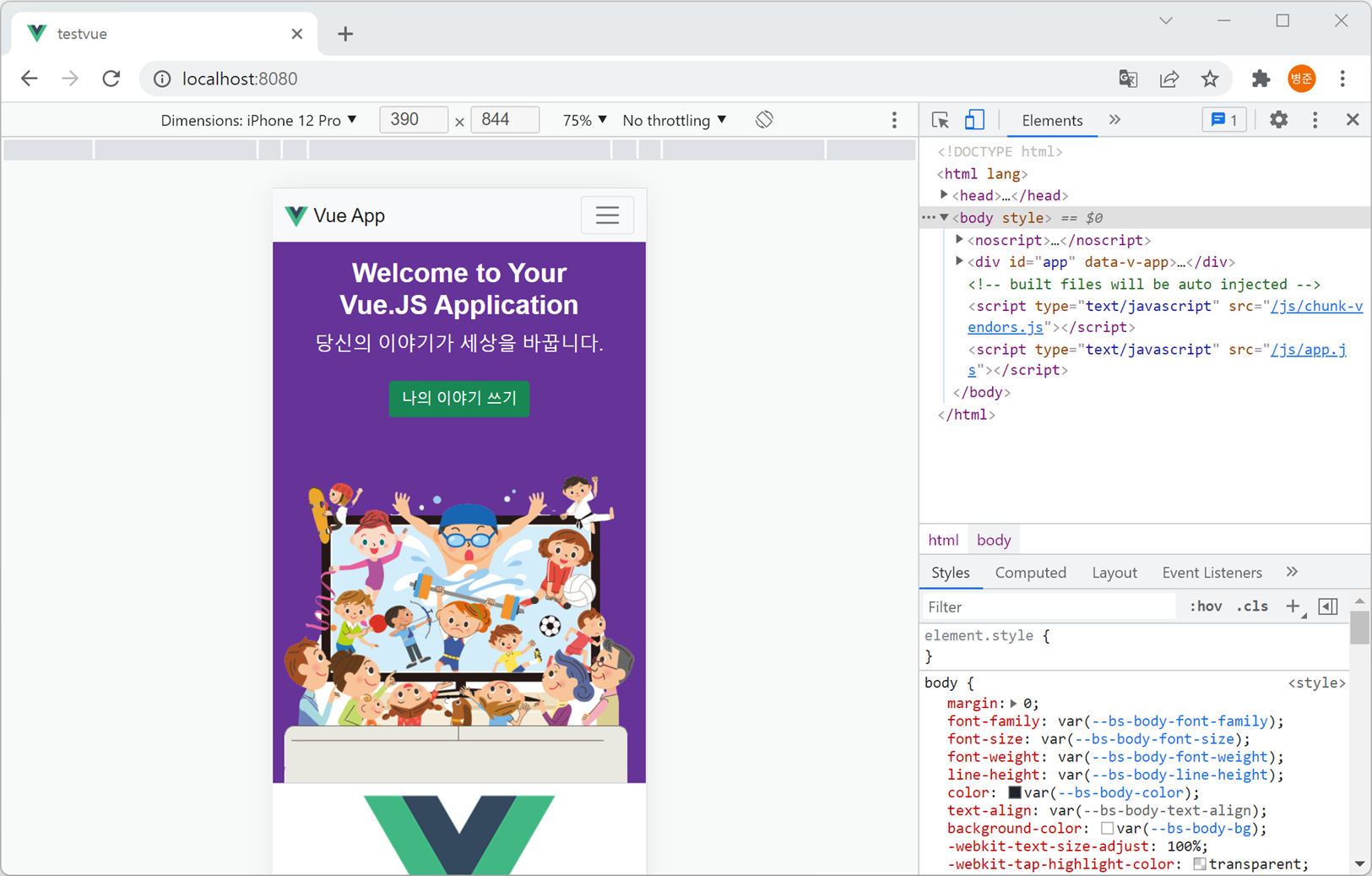1372x876 pixels.
Task: Toggle the .cls classes button
Action: pos(1252,607)
